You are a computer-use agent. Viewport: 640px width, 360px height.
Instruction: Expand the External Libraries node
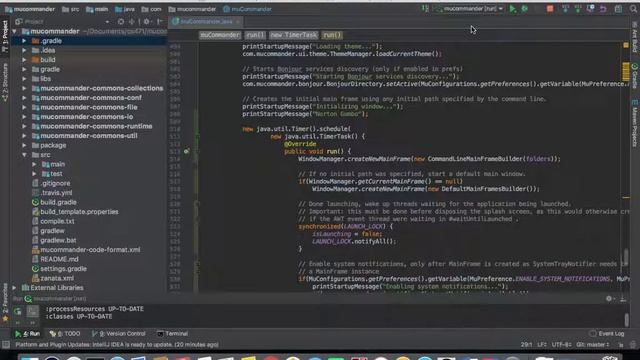[x=14, y=288]
